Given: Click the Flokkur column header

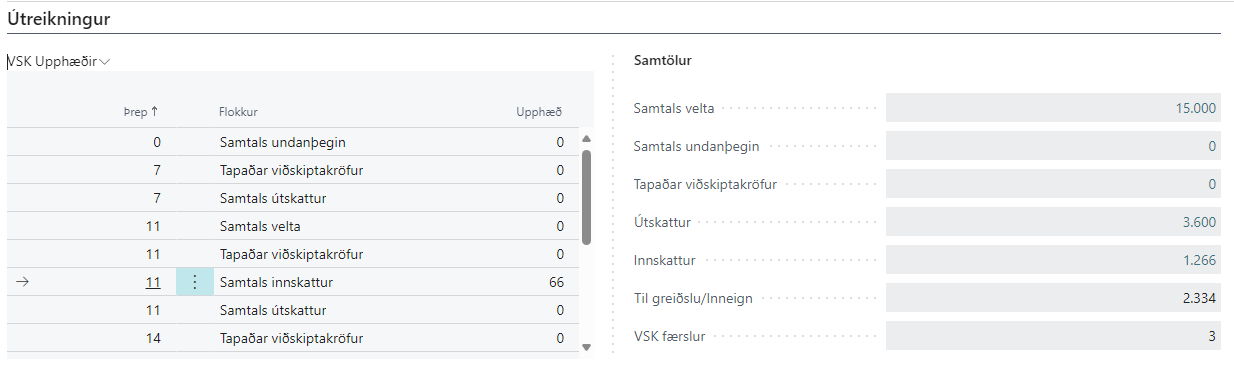Looking at the screenshot, I should (239, 112).
